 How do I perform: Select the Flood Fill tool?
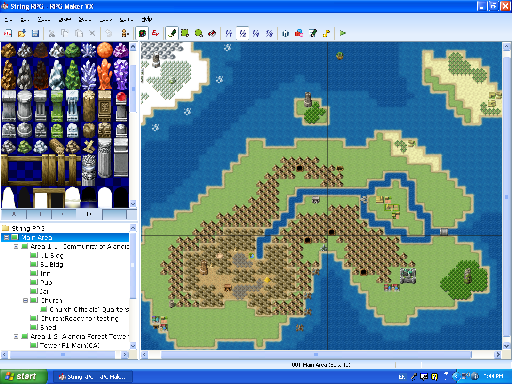[x=212, y=33]
